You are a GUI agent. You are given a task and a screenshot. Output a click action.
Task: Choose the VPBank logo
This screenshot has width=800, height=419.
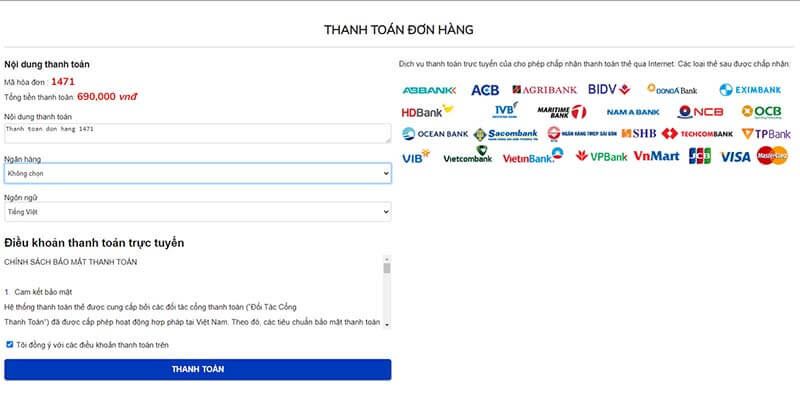[601, 156]
